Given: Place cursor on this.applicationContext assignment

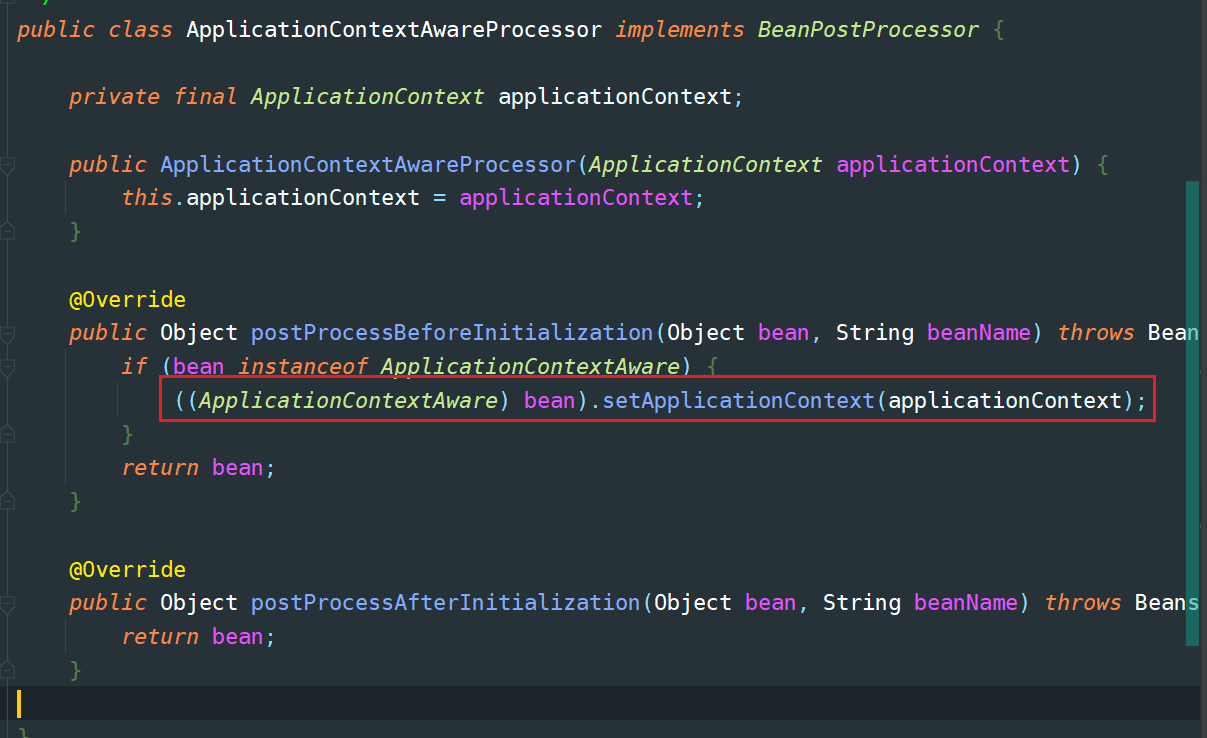Looking at the screenshot, I should [x=302, y=198].
